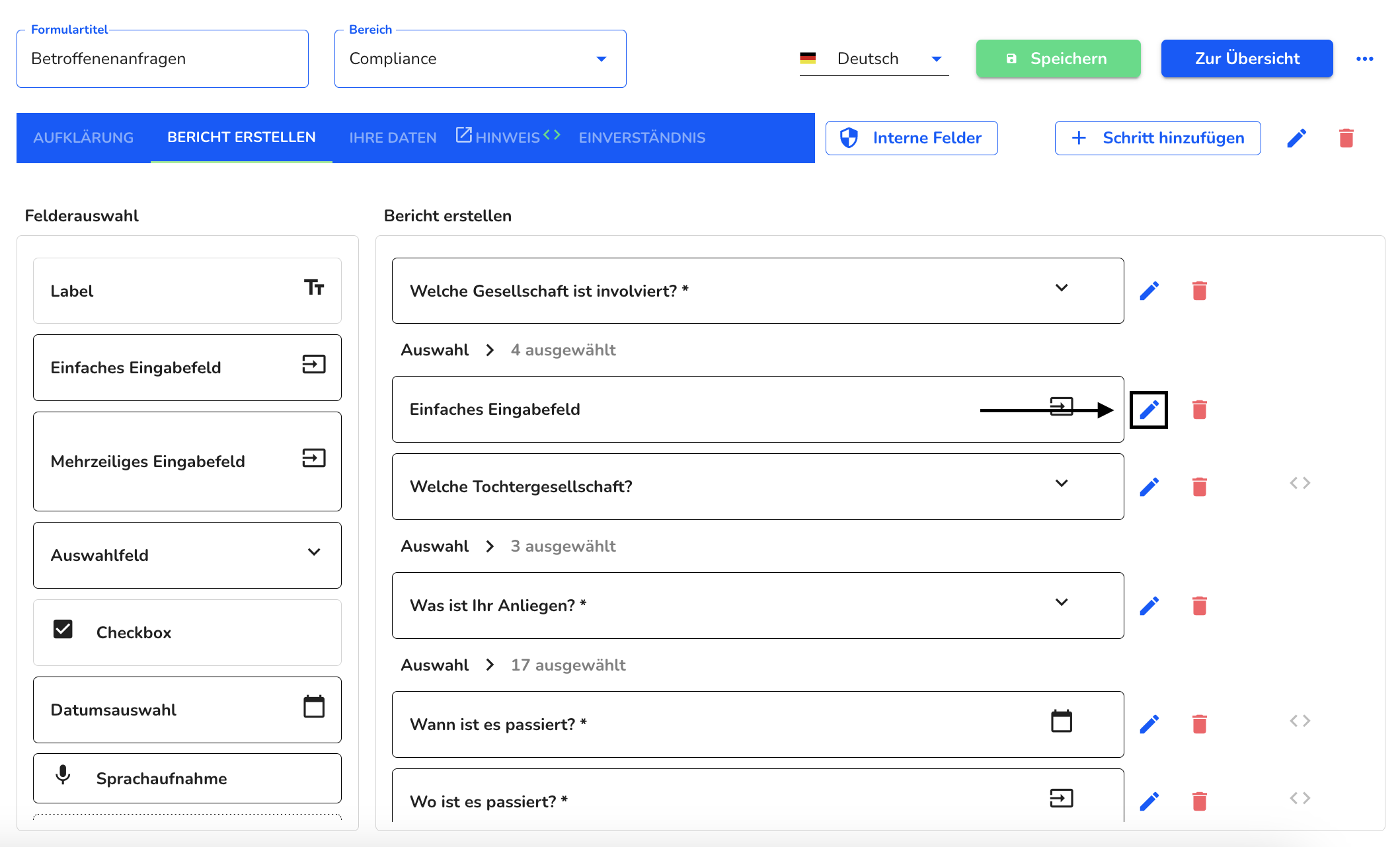Click the calendar icon in 'Wann ist es passiert?'
The width and height of the screenshot is (1400, 847).
[1062, 721]
